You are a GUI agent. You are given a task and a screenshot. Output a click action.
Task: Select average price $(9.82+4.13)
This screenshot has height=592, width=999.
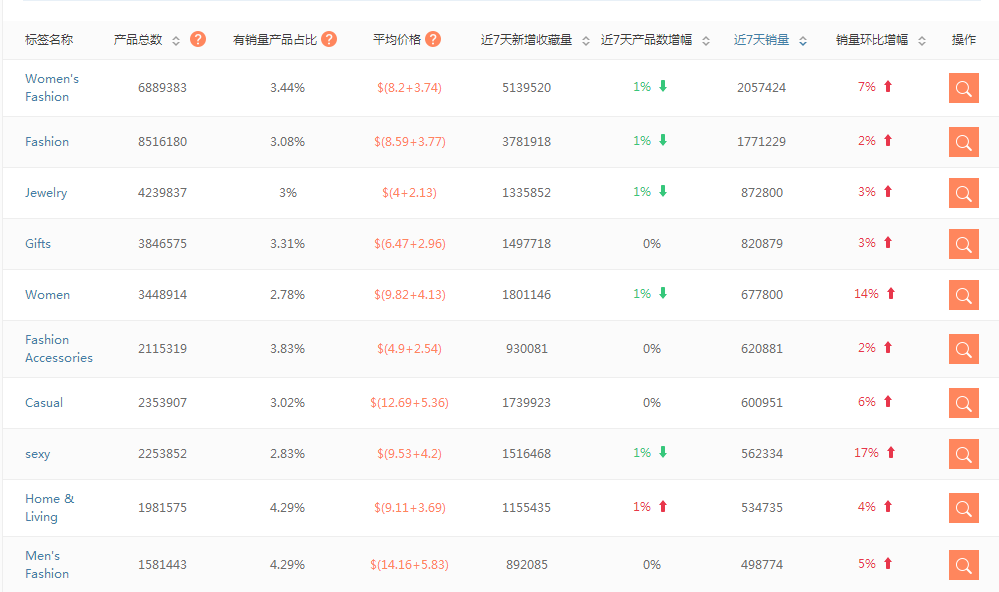(409, 295)
